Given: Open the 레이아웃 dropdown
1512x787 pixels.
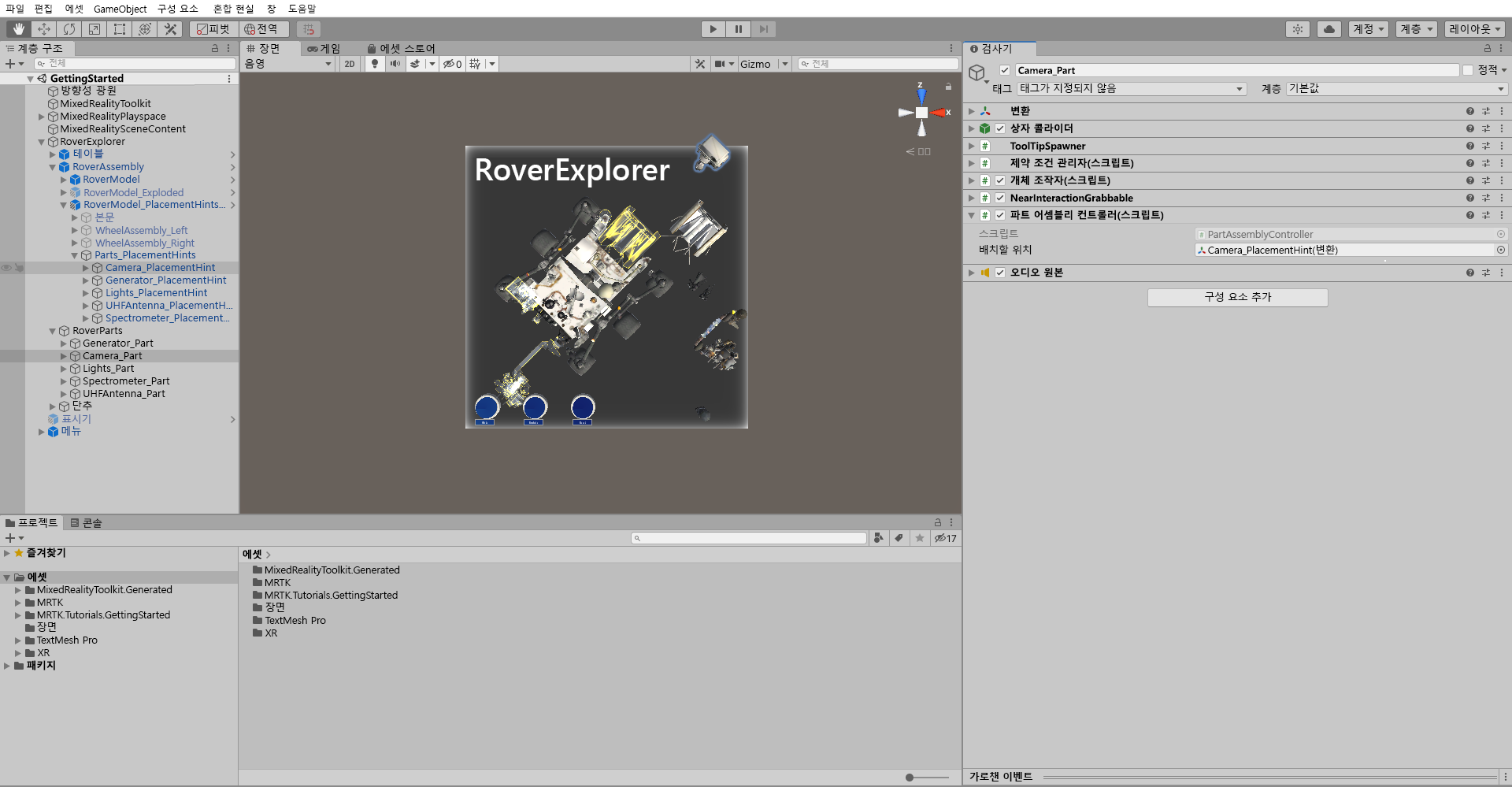Looking at the screenshot, I should coord(1474,28).
